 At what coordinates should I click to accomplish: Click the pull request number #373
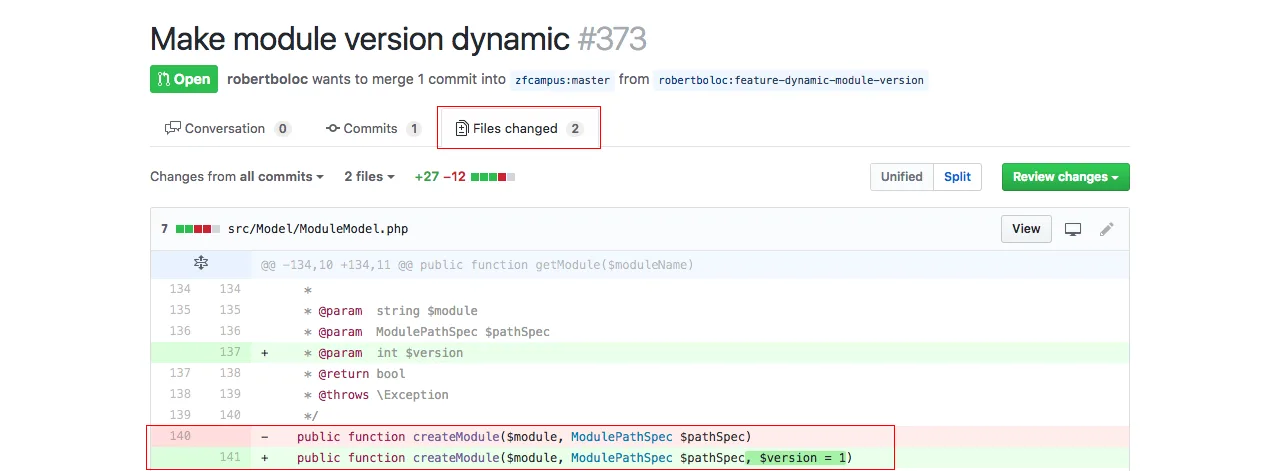[x=612, y=39]
